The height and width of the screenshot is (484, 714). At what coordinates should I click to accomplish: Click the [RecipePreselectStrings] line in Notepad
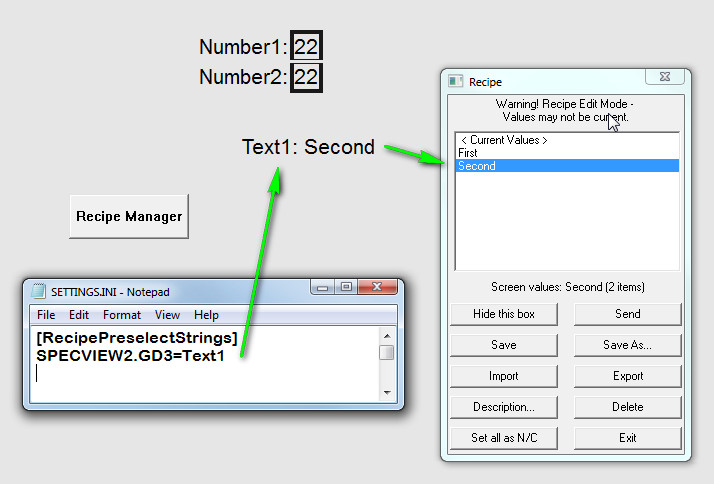tap(137, 338)
